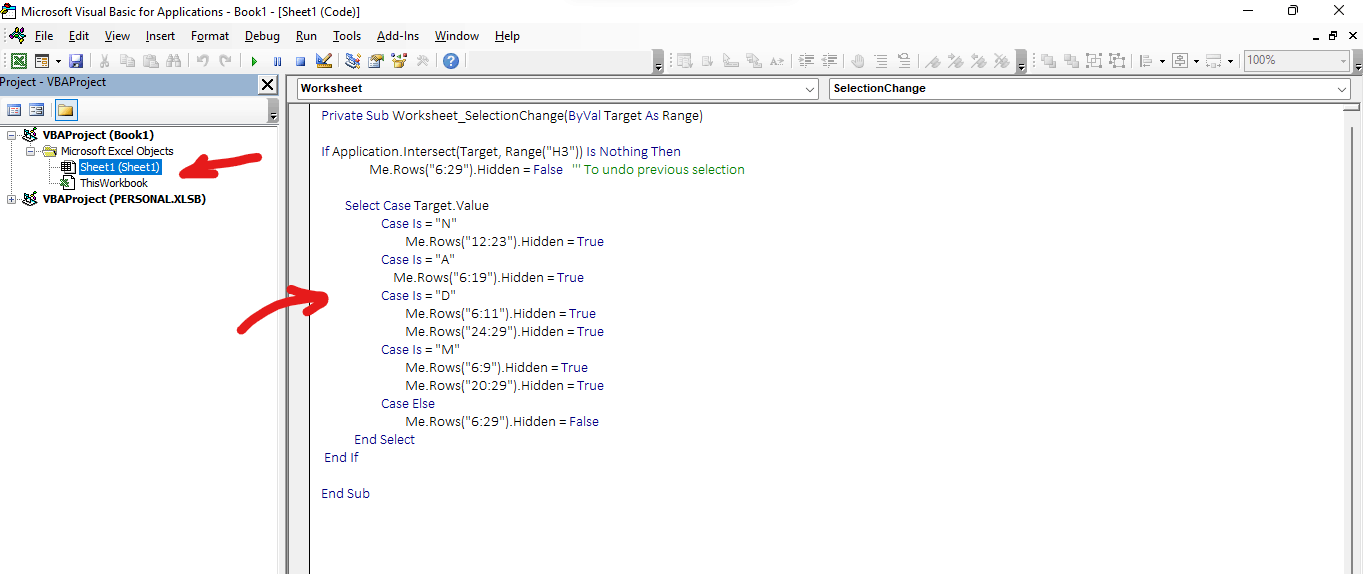Image resolution: width=1363 pixels, height=574 pixels.
Task: Open the File menu
Action: click(x=44, y=36)
